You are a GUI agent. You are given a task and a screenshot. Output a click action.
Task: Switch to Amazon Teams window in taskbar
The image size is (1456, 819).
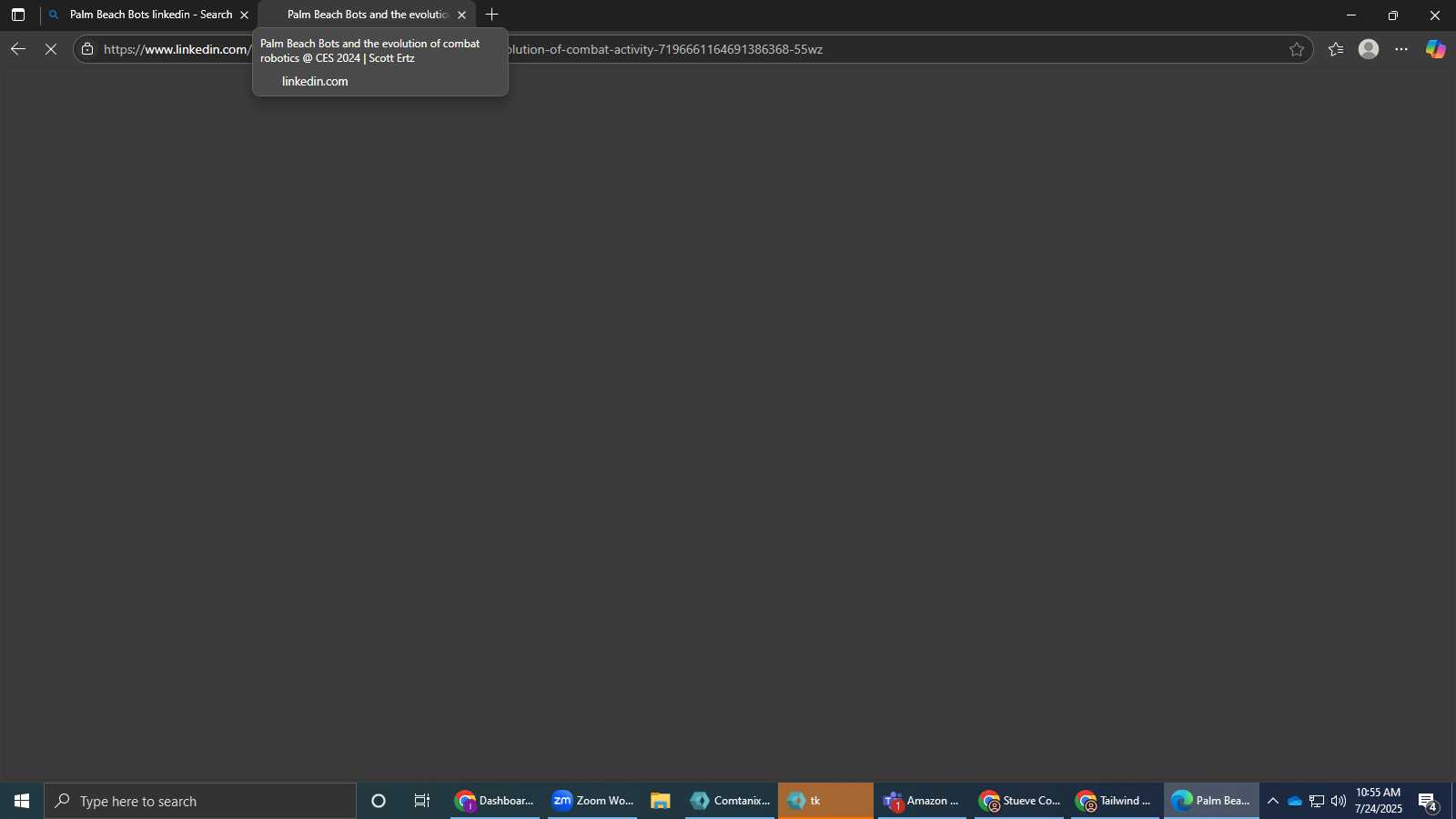(922, 801)
